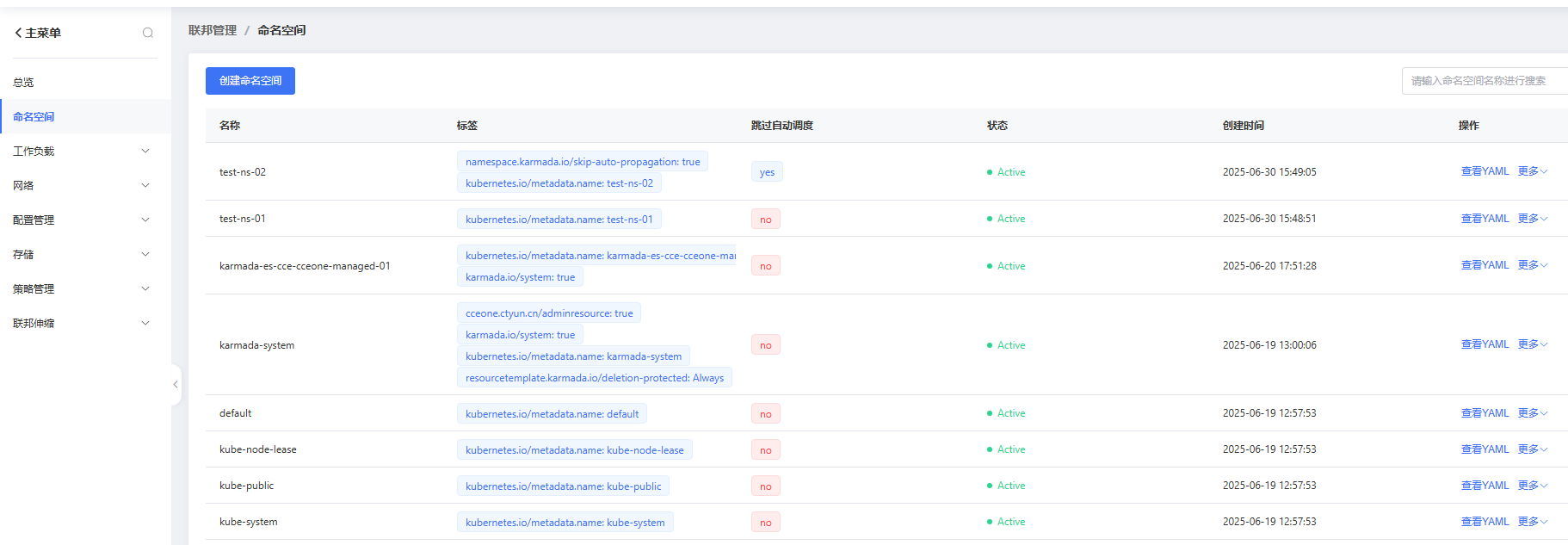
Task: Open 更多 dropdown for karmada-system row
Action: tap(1532, 344)
